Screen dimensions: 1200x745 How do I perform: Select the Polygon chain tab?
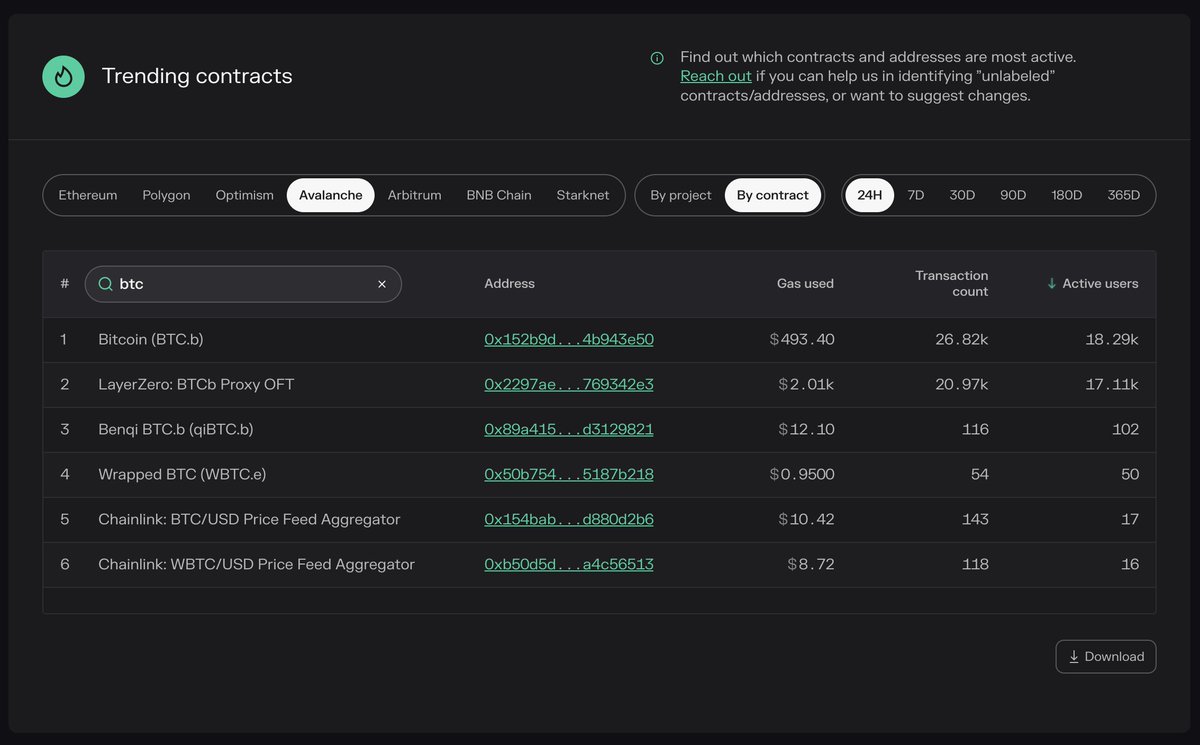pyautogui.click(x=166, y=195)
